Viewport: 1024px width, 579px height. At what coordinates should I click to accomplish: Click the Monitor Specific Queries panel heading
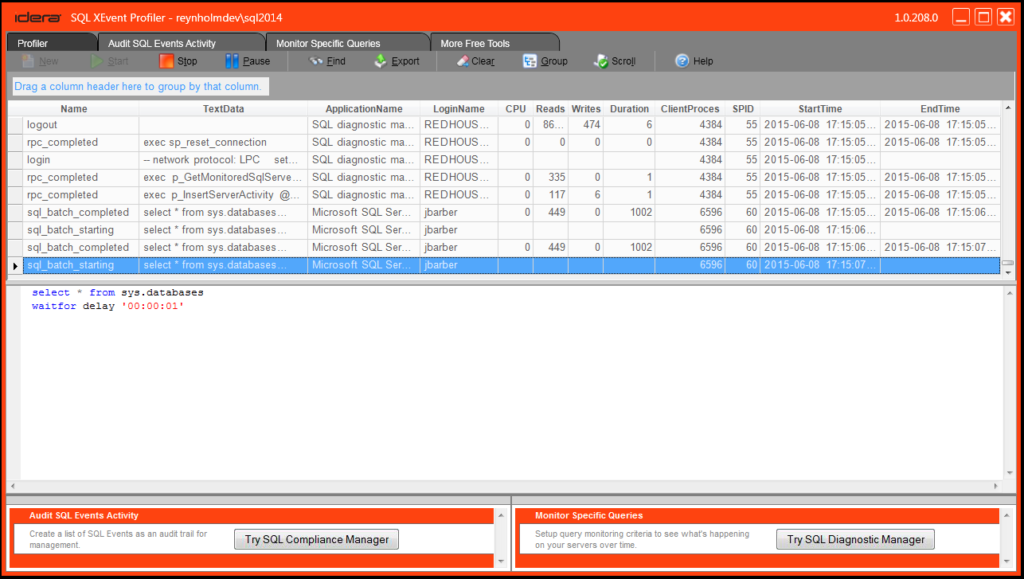589,516
